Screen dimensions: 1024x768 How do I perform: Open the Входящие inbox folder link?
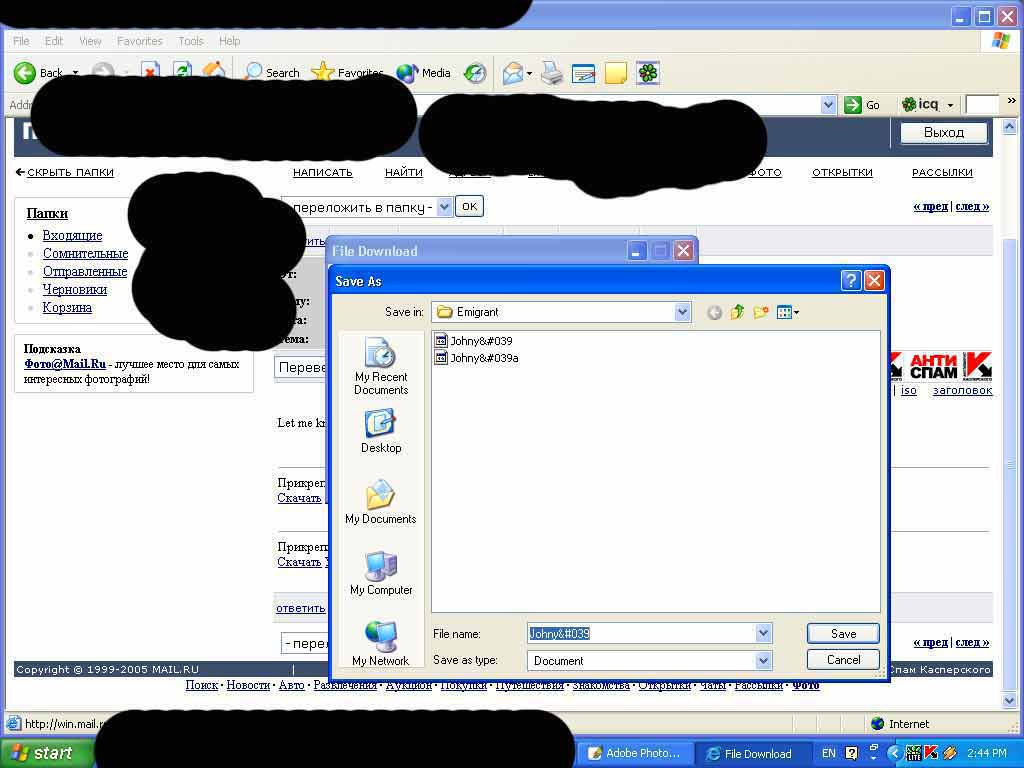pos(72,235)
